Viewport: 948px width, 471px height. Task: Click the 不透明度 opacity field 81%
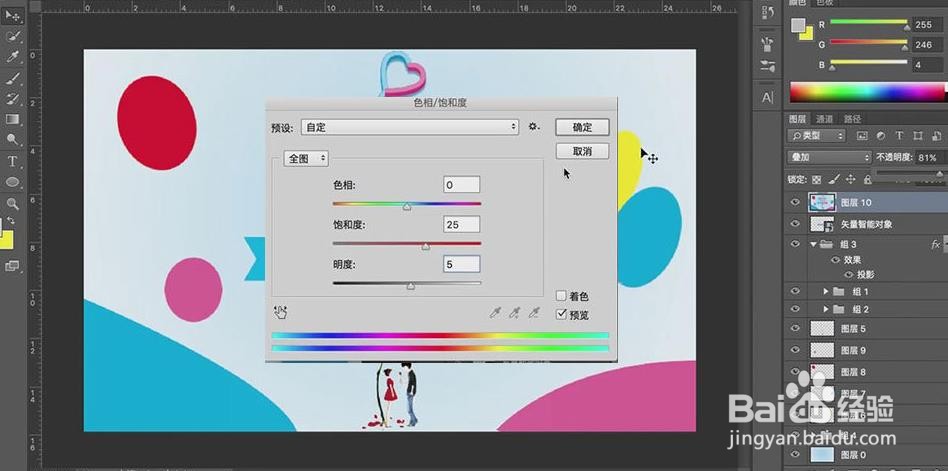pos(929,157)
